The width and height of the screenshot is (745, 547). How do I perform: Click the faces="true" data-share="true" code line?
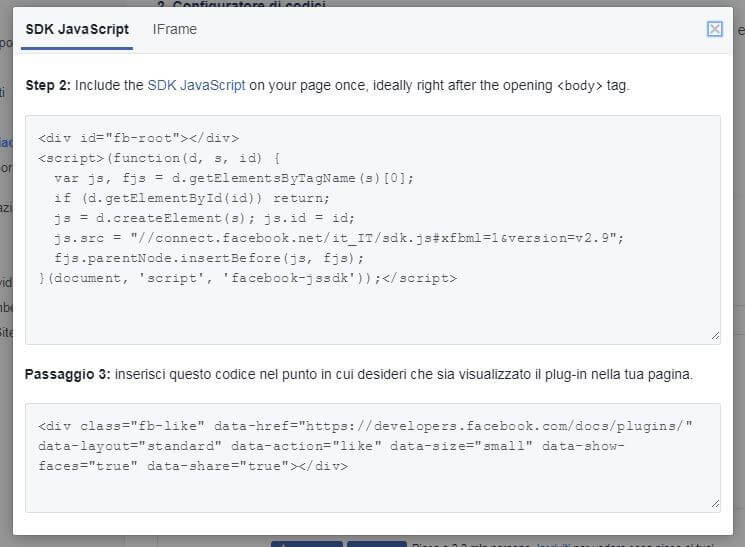click(x=193, y=466)
